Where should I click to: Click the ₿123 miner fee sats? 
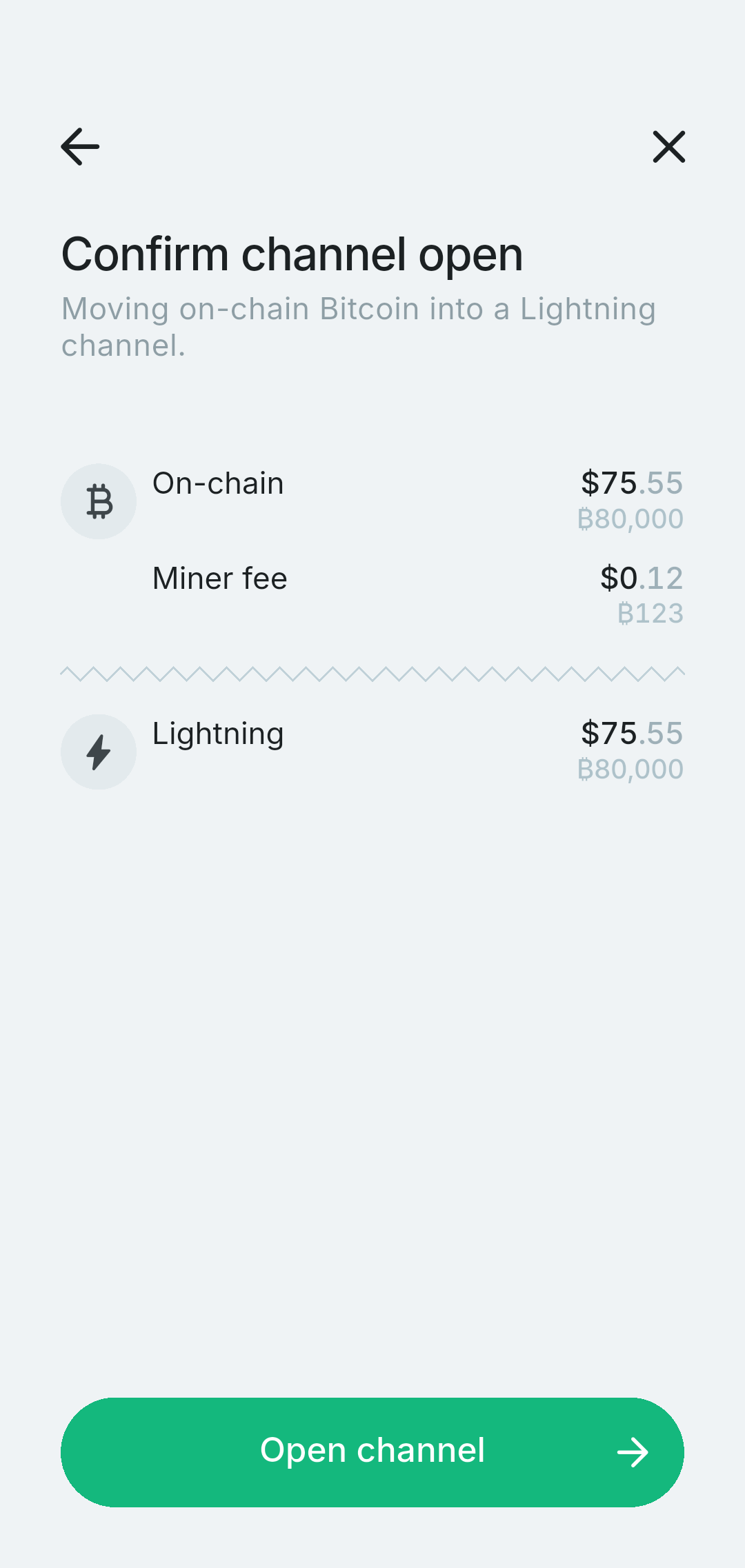(x=650, y=613)
